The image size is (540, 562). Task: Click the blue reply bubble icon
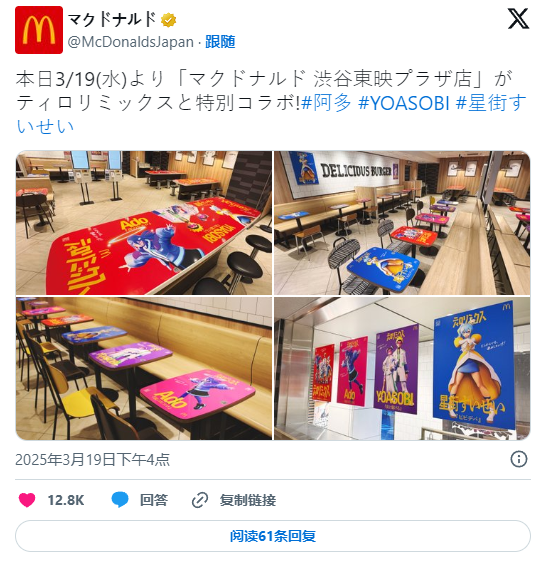coord(120,500)
